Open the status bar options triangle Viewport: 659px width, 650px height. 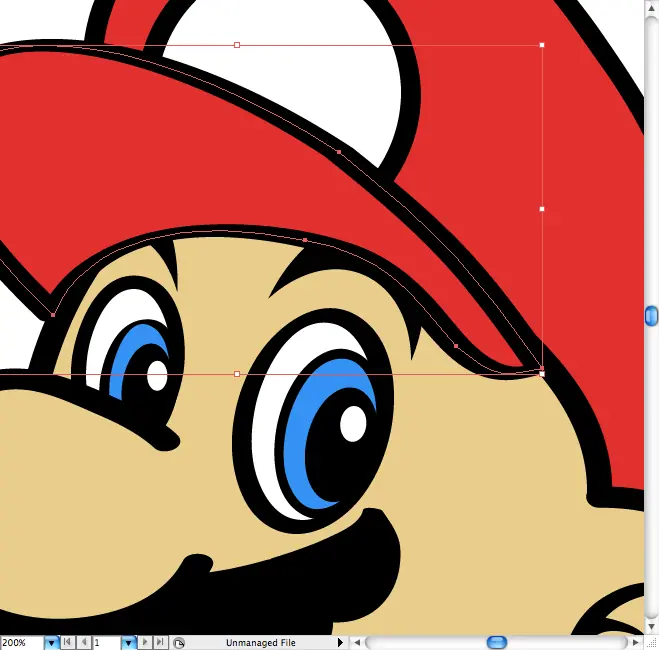[x=340, y=642]
